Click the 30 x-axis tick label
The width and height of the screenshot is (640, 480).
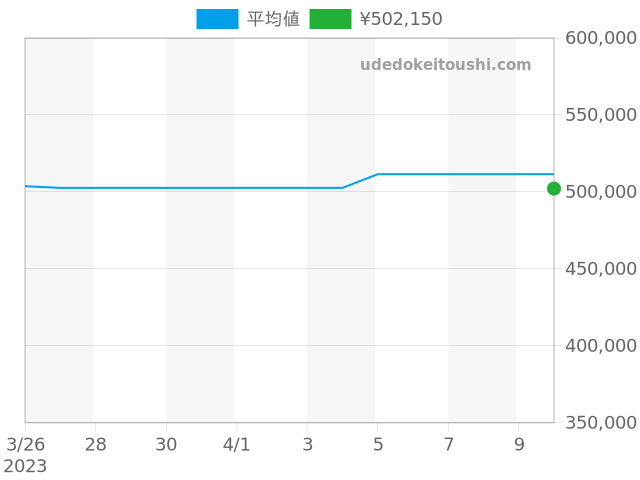(x=166, y=444)
